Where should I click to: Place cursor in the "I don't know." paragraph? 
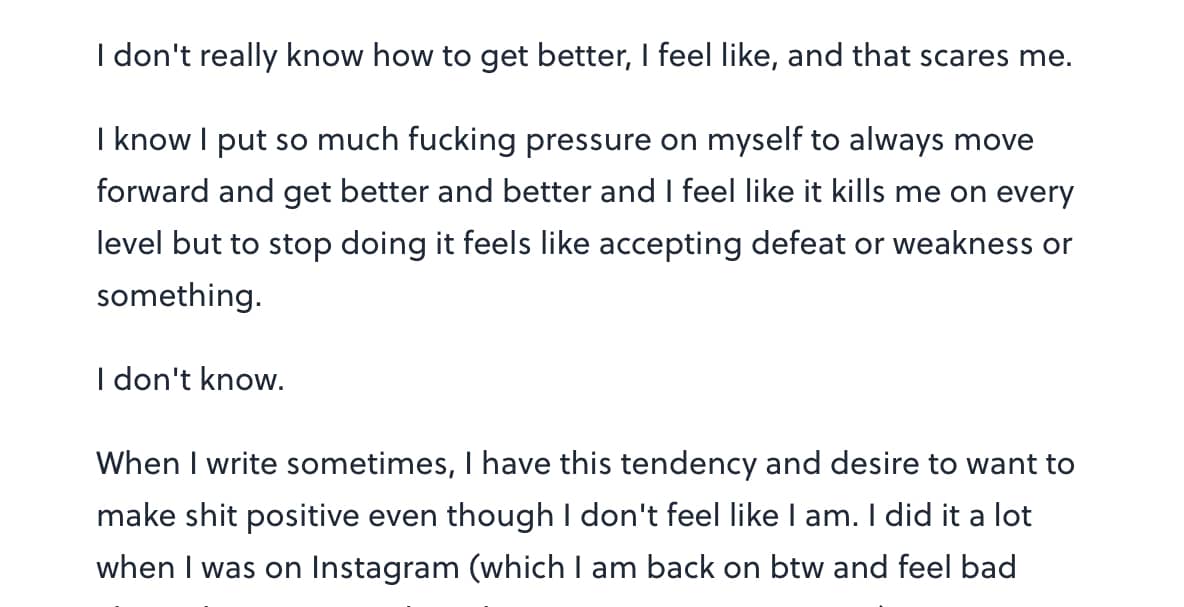190,380
